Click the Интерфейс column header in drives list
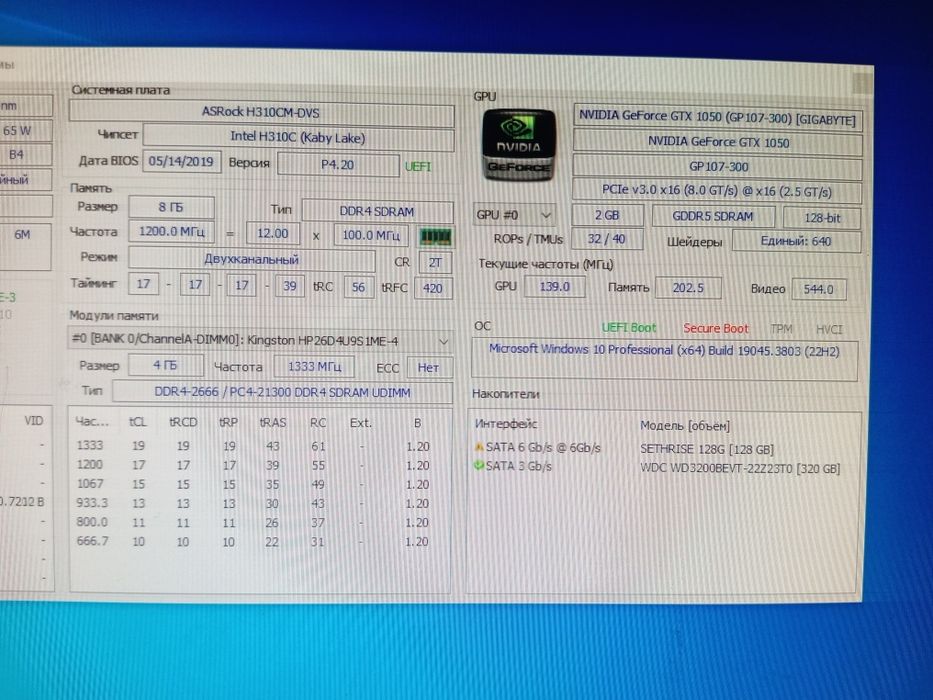 tap(506, 424)
